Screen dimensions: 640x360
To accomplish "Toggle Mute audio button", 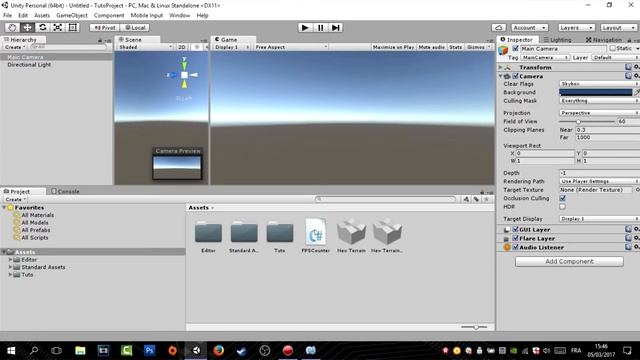I will pyautogui.click(x=431, y=47).
